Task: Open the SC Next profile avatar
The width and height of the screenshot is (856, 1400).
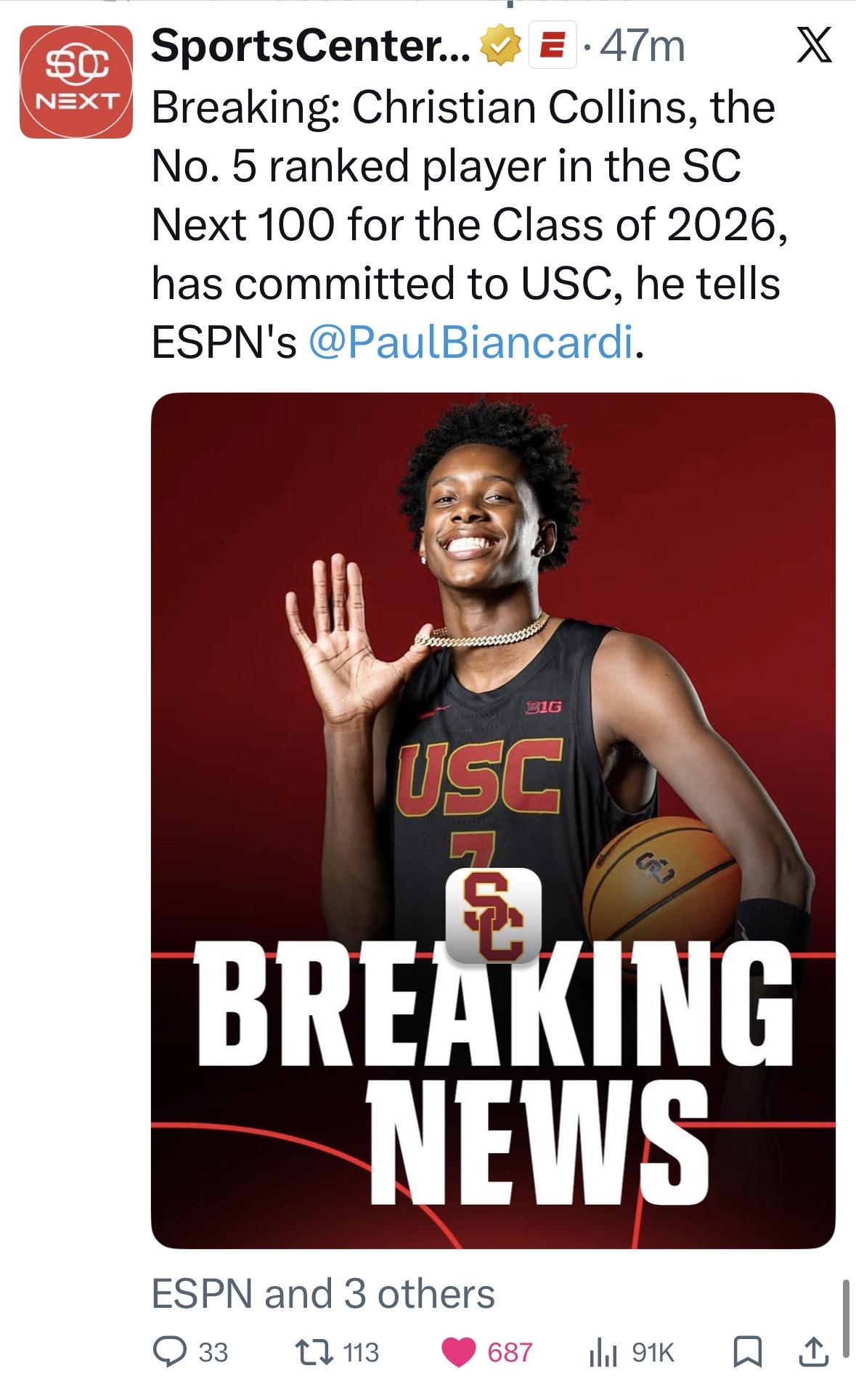Action: [x=76, y=82]
